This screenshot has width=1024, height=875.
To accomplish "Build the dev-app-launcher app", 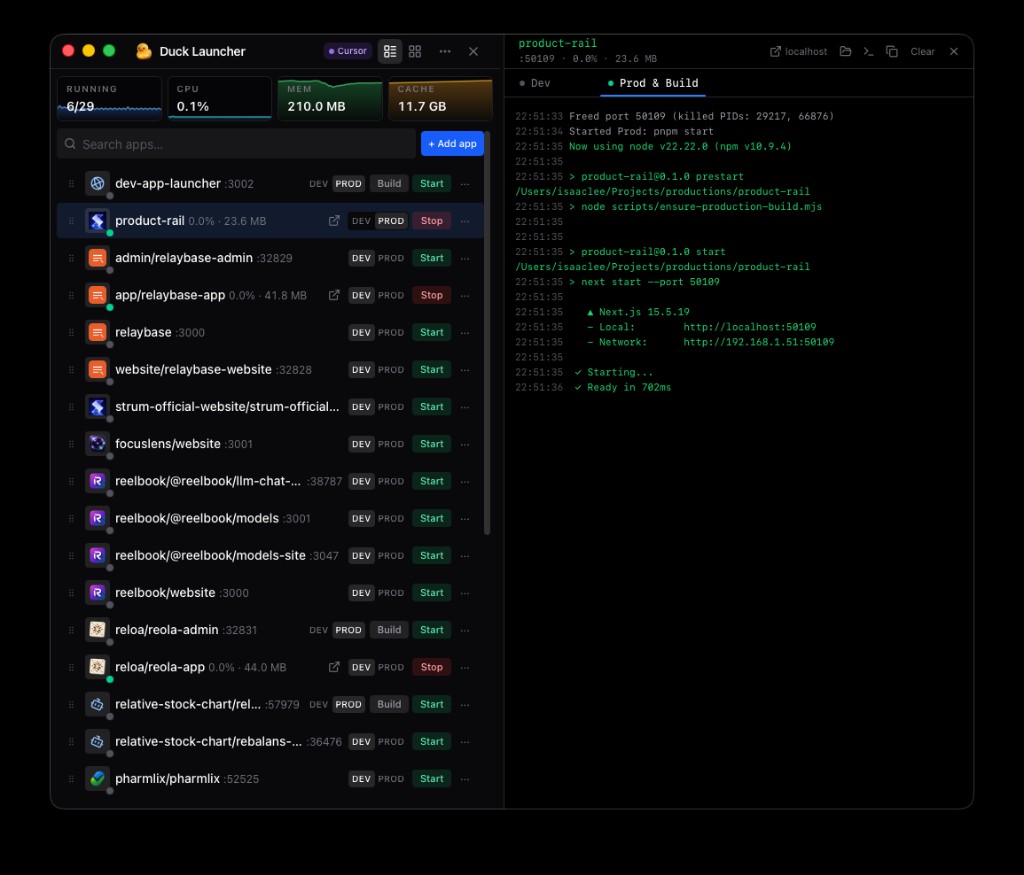I will pyautogui.click(x=389, y=183).
